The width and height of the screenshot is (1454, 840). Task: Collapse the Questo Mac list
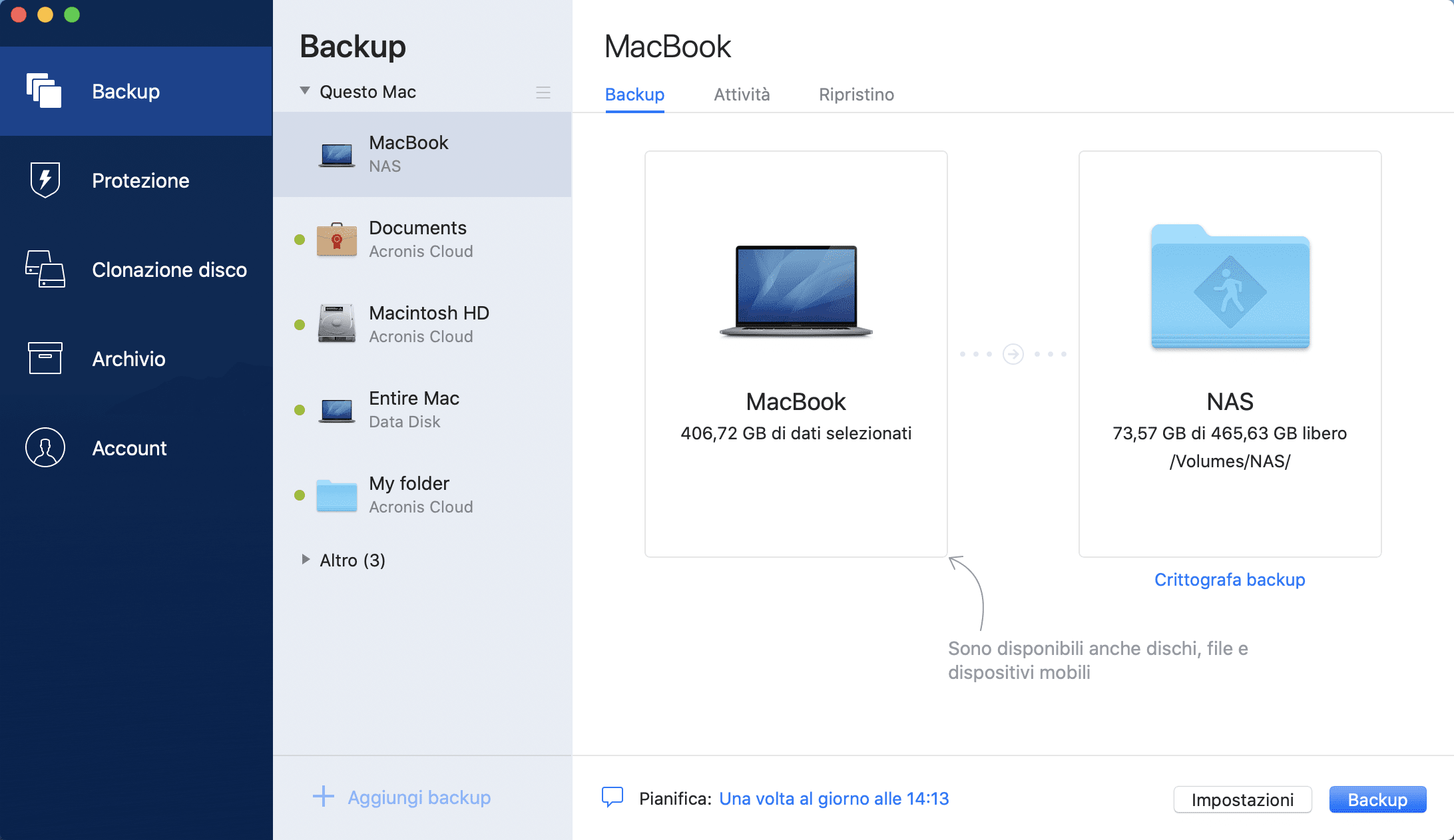305,91
